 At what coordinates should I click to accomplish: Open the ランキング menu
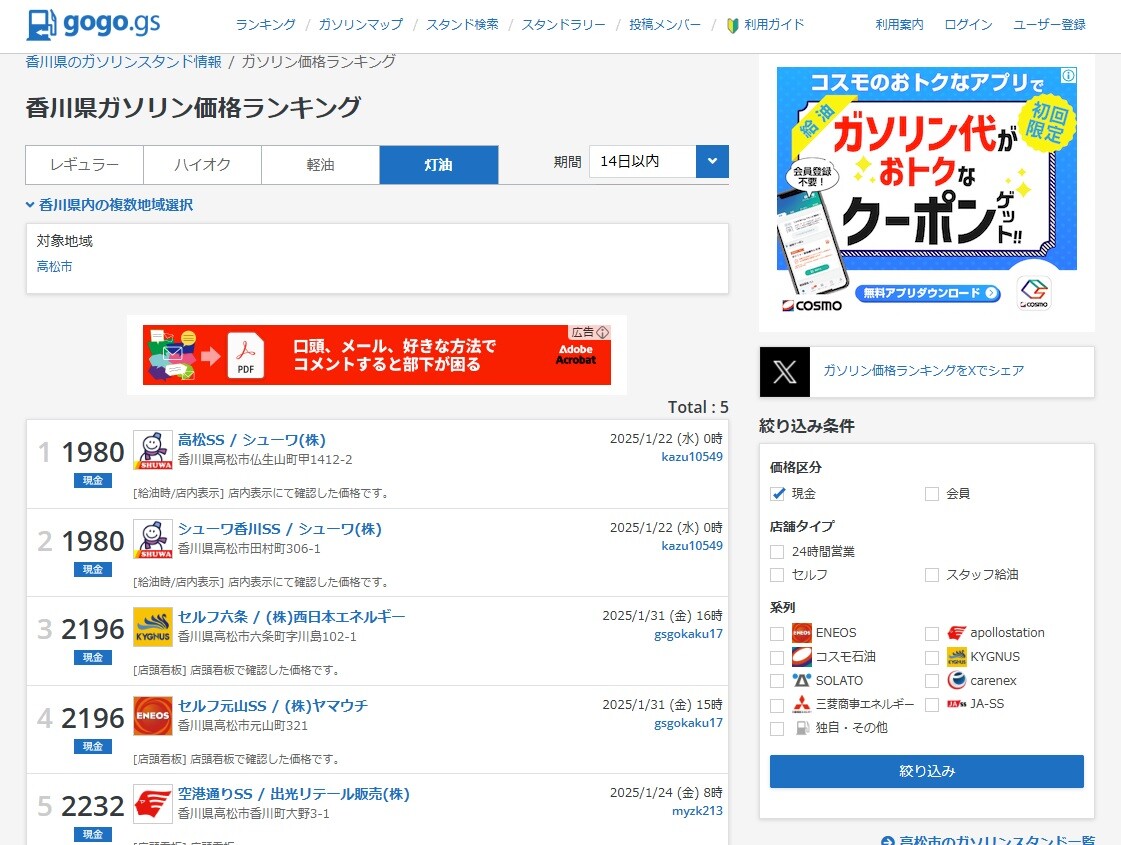(265, 25)
